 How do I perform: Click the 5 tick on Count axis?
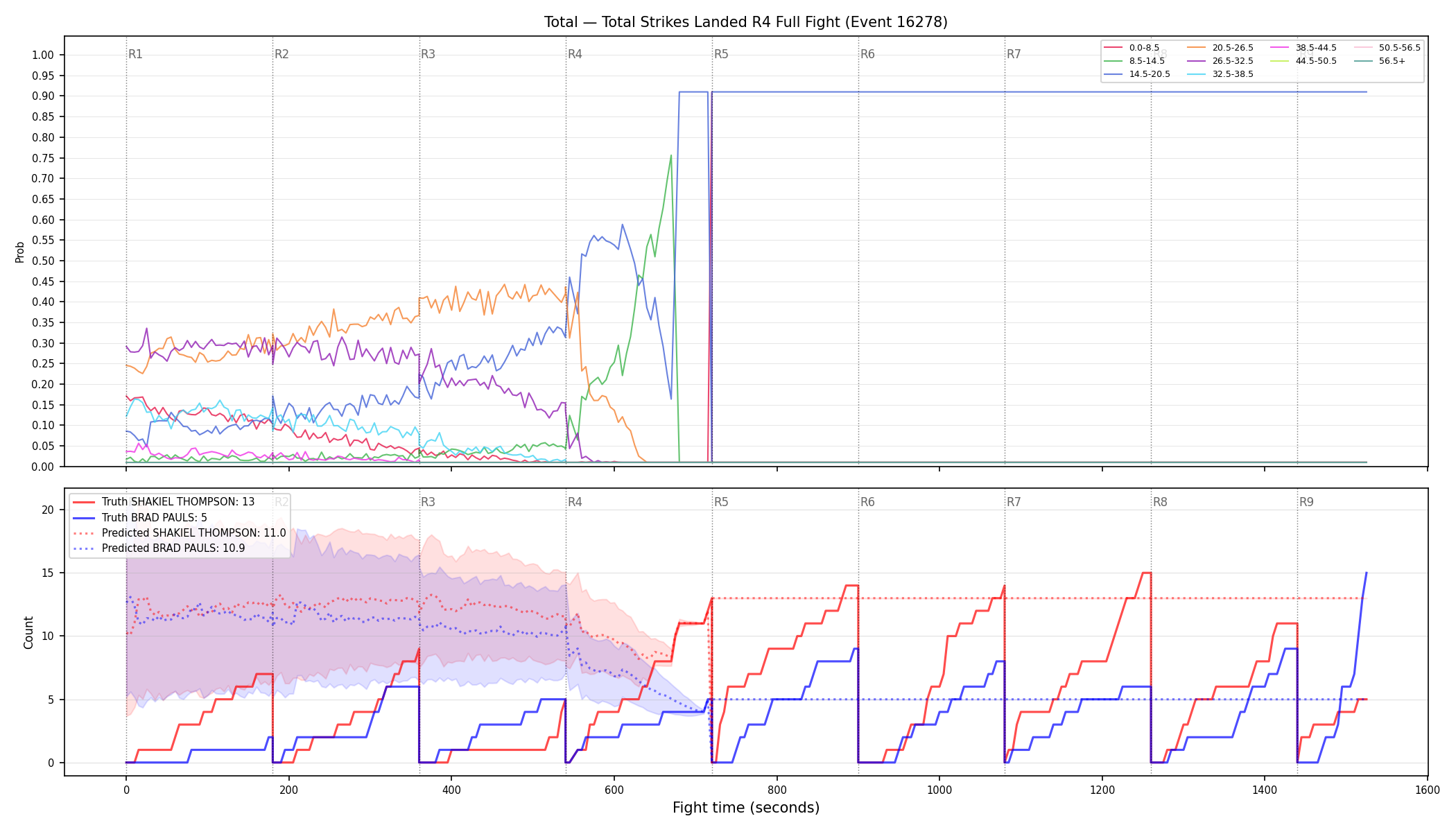[51, 700]
